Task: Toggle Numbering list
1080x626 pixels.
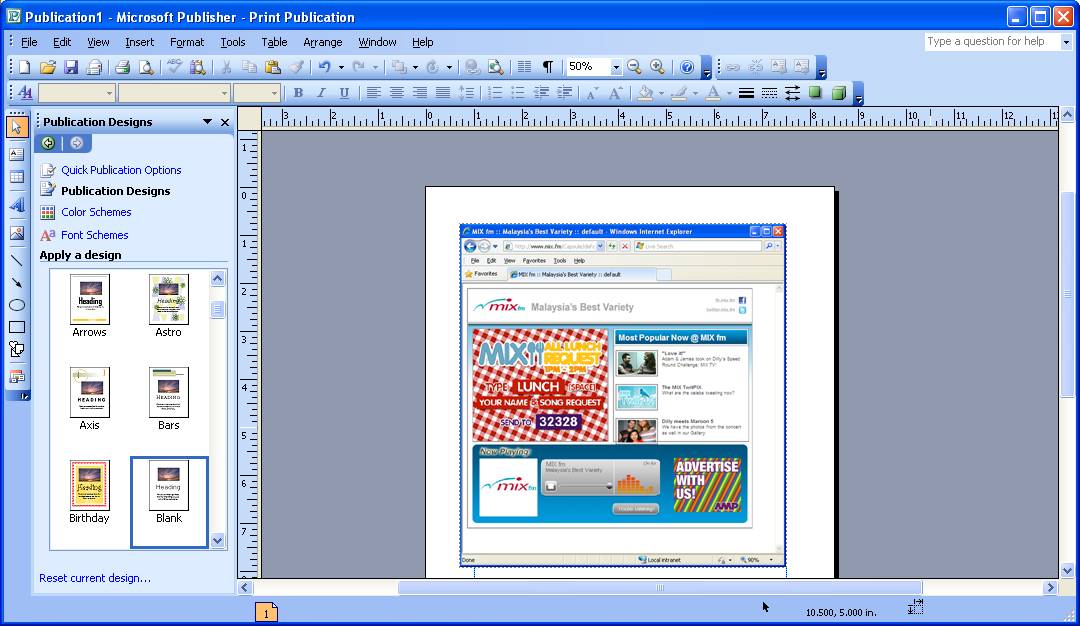Action: point(495,93)
